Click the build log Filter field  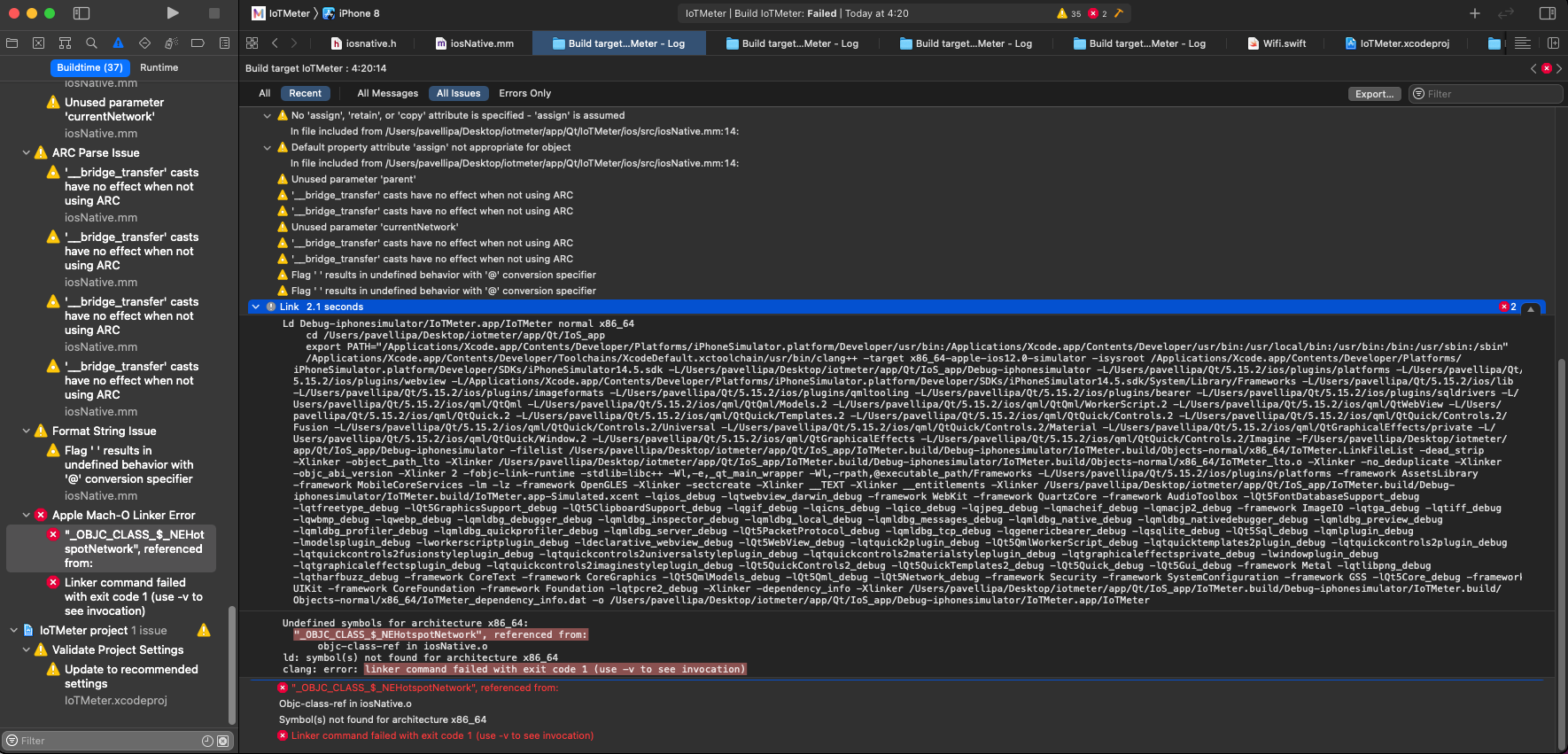1490,94
